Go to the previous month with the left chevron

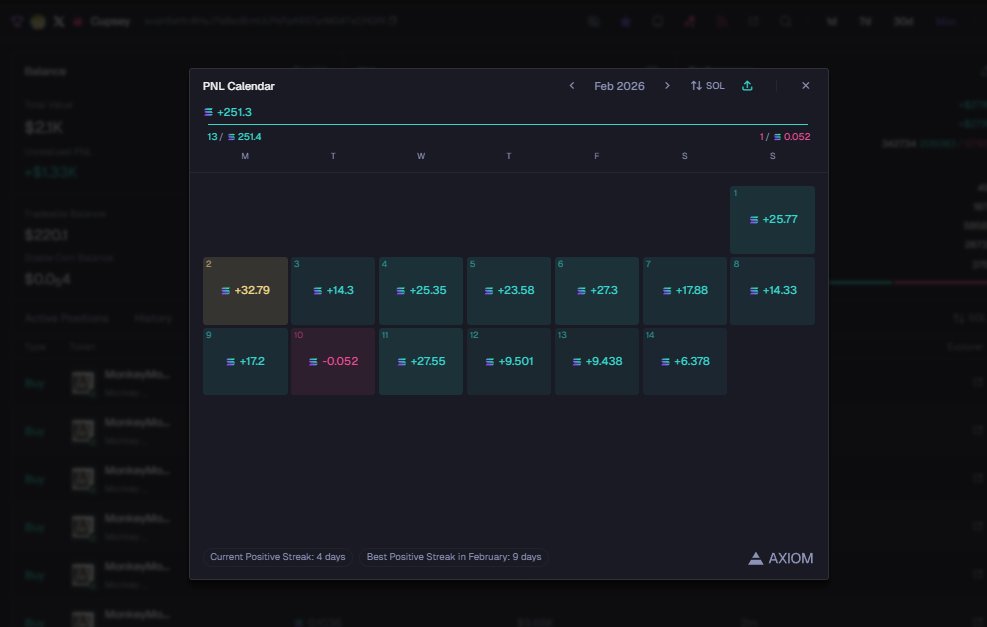click(x=572, y=86)
